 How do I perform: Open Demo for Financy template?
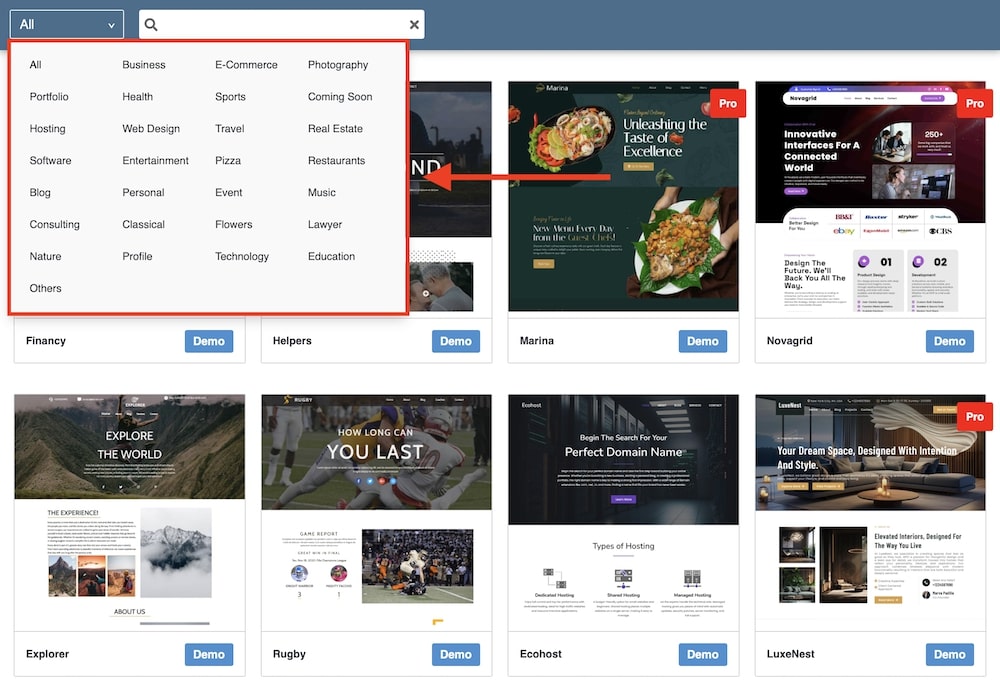[x=208, y=341]
